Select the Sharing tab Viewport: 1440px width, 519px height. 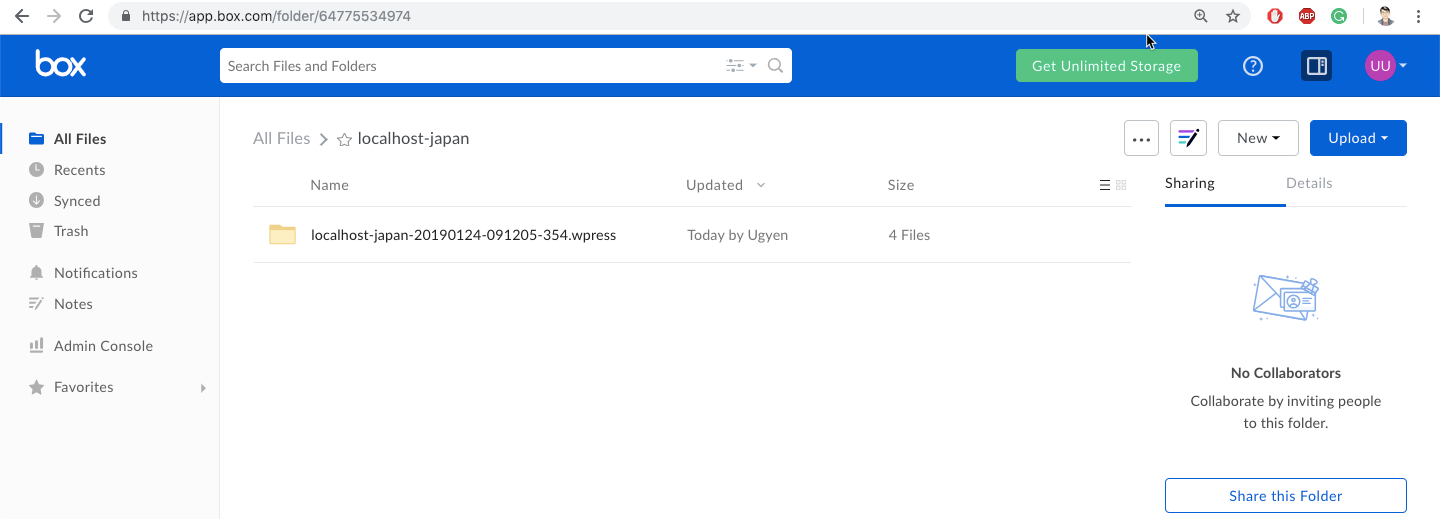[1190, 183]
